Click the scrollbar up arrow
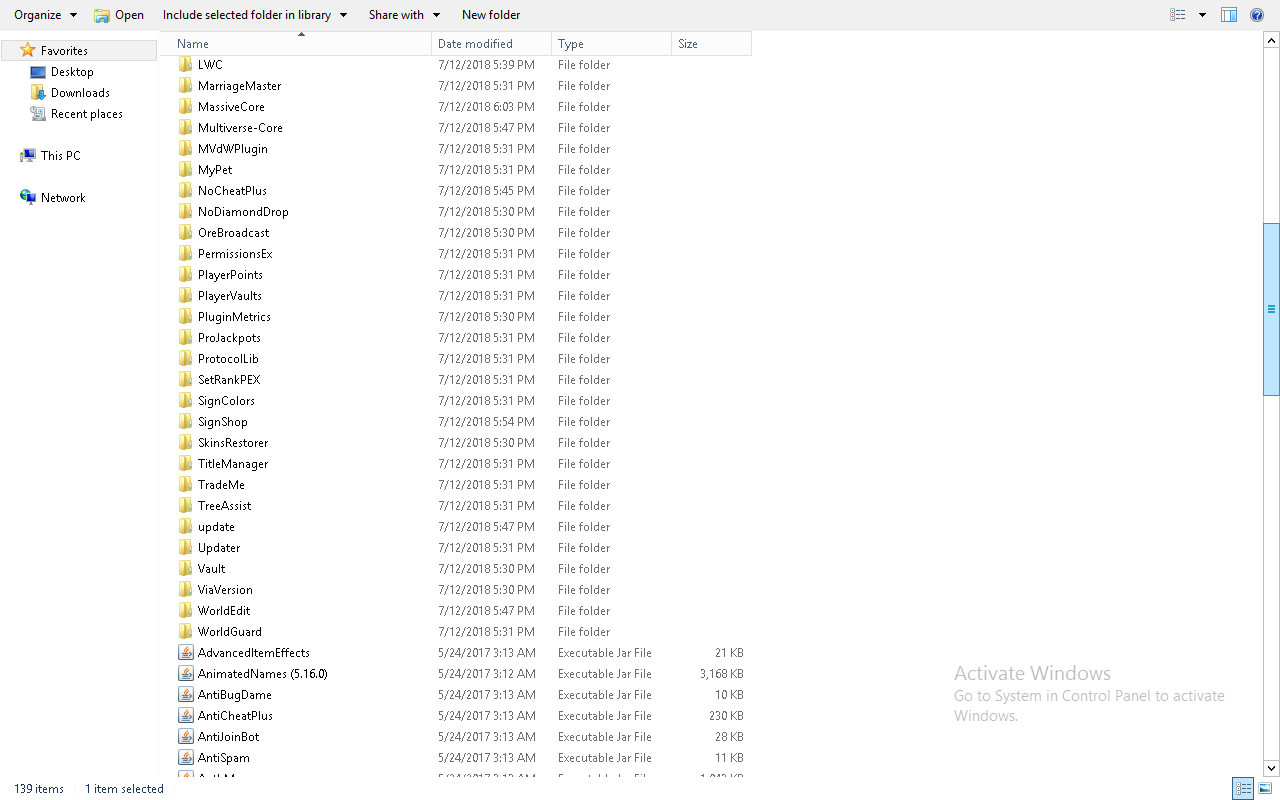 click(x=1272, y=41)
